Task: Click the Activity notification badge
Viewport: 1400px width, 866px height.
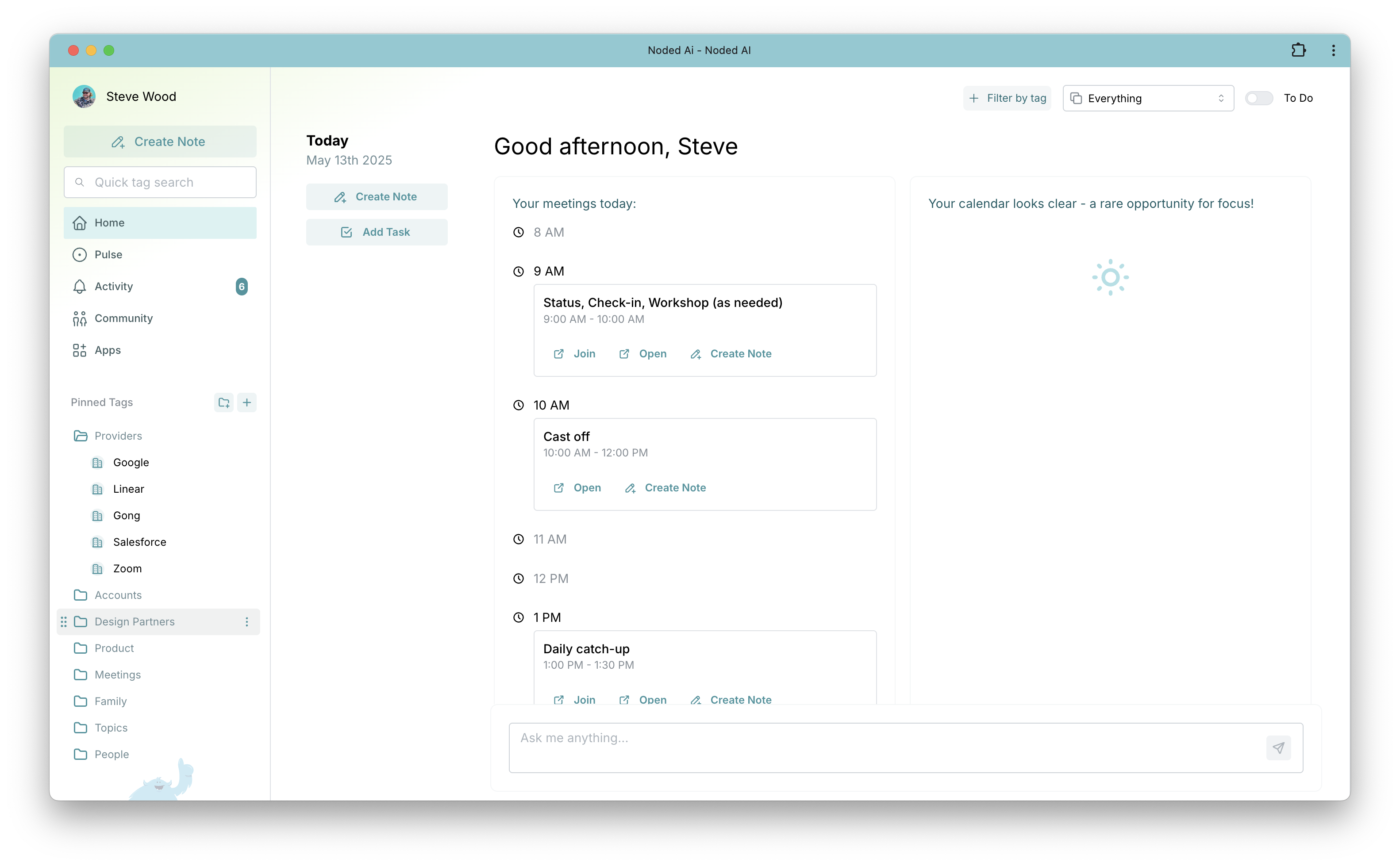Action: pos(241,286)
